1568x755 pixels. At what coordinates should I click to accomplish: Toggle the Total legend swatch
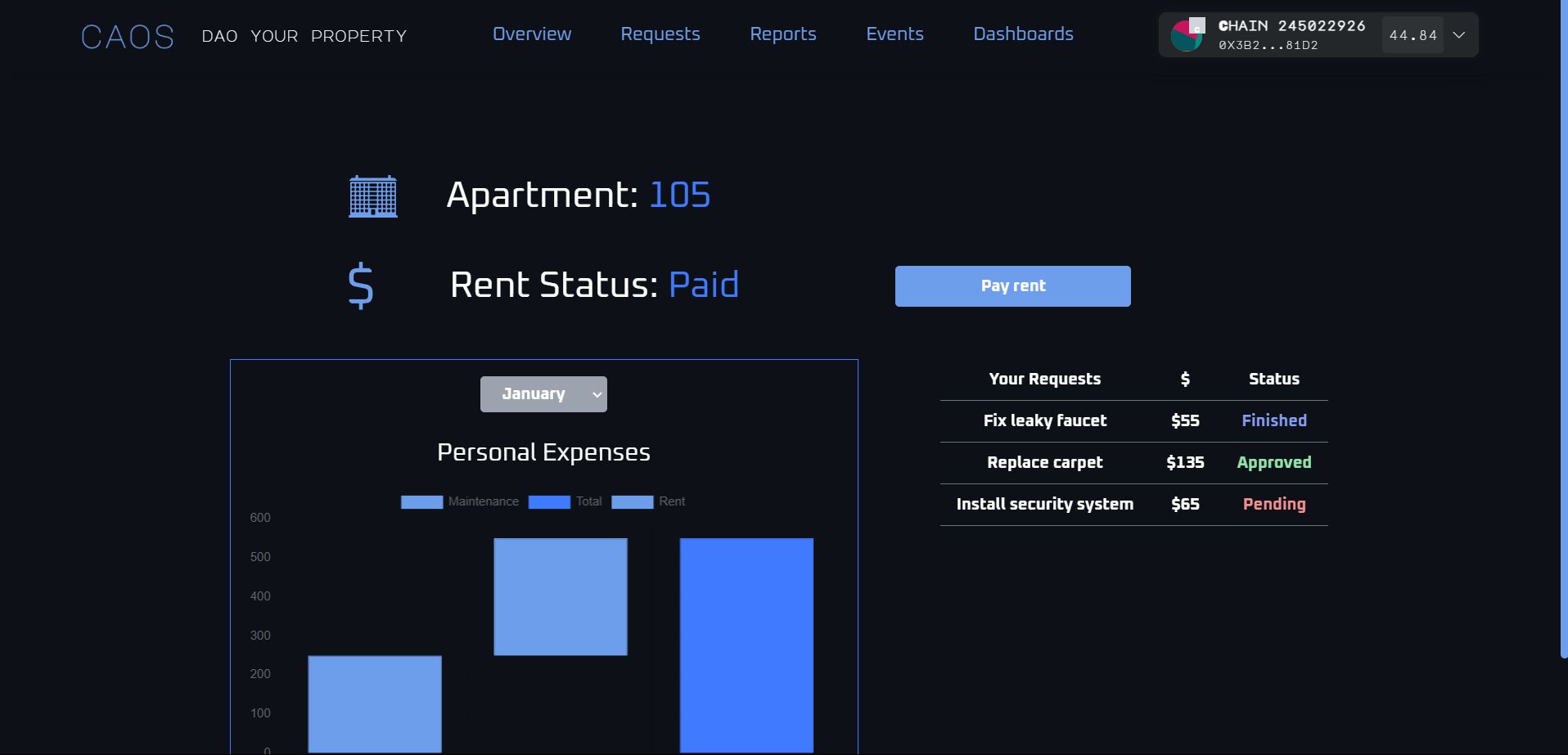(549, 501)
